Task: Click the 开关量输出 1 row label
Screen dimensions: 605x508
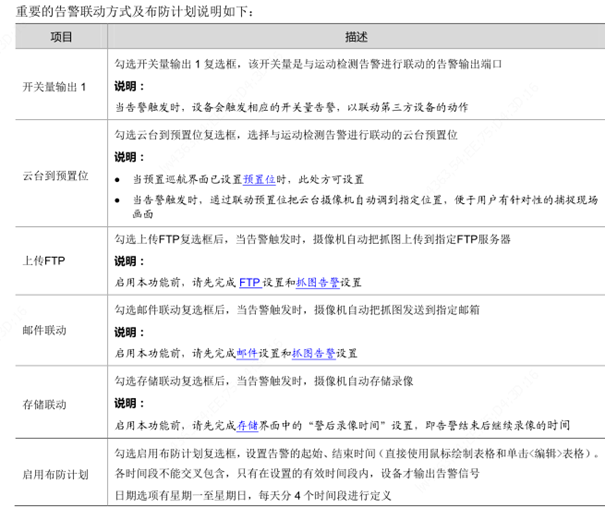Action: click(54, 86)
